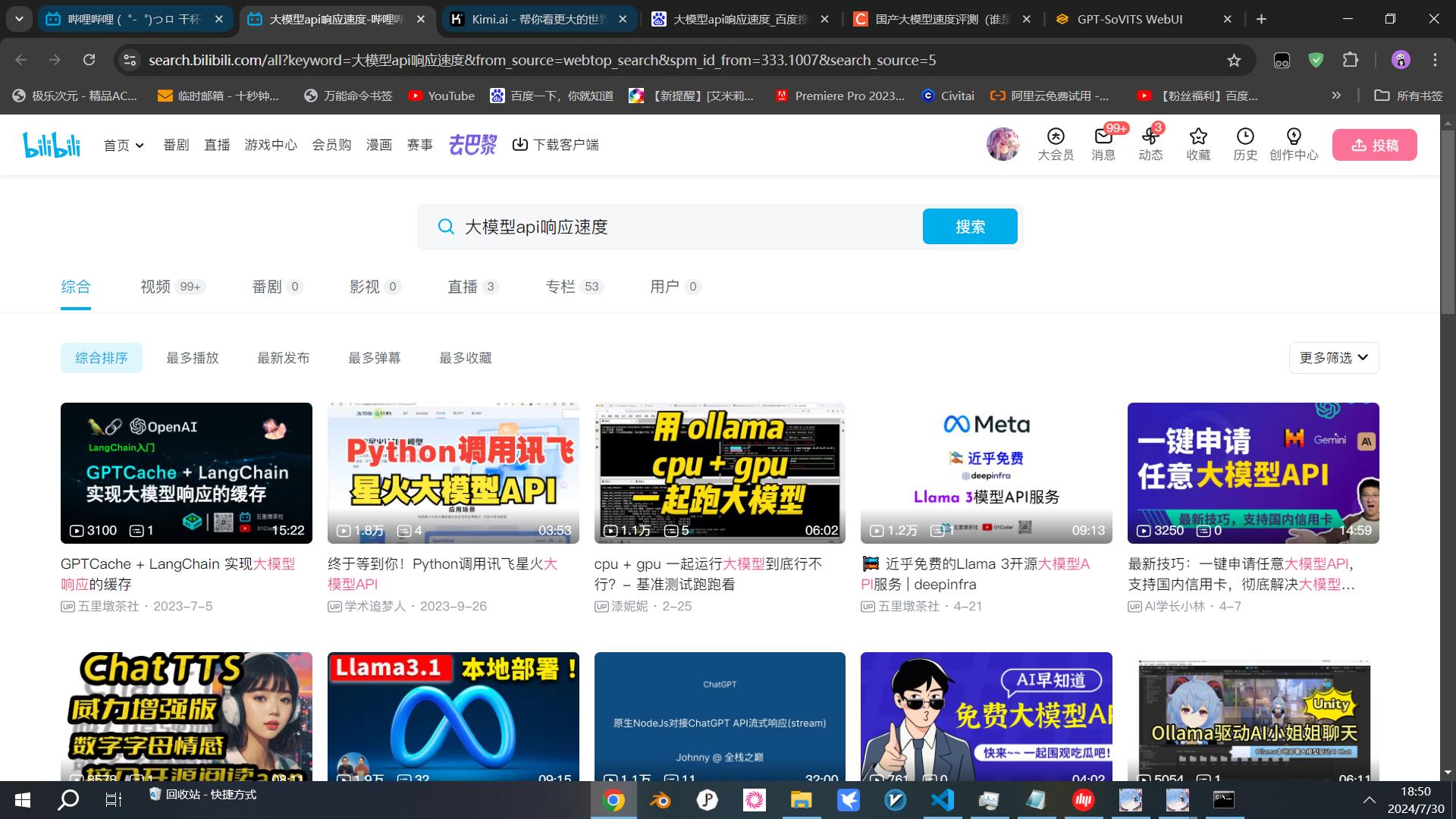Open a new browser tab
The image size is (1456, 819).
[x=1261, y=19]
